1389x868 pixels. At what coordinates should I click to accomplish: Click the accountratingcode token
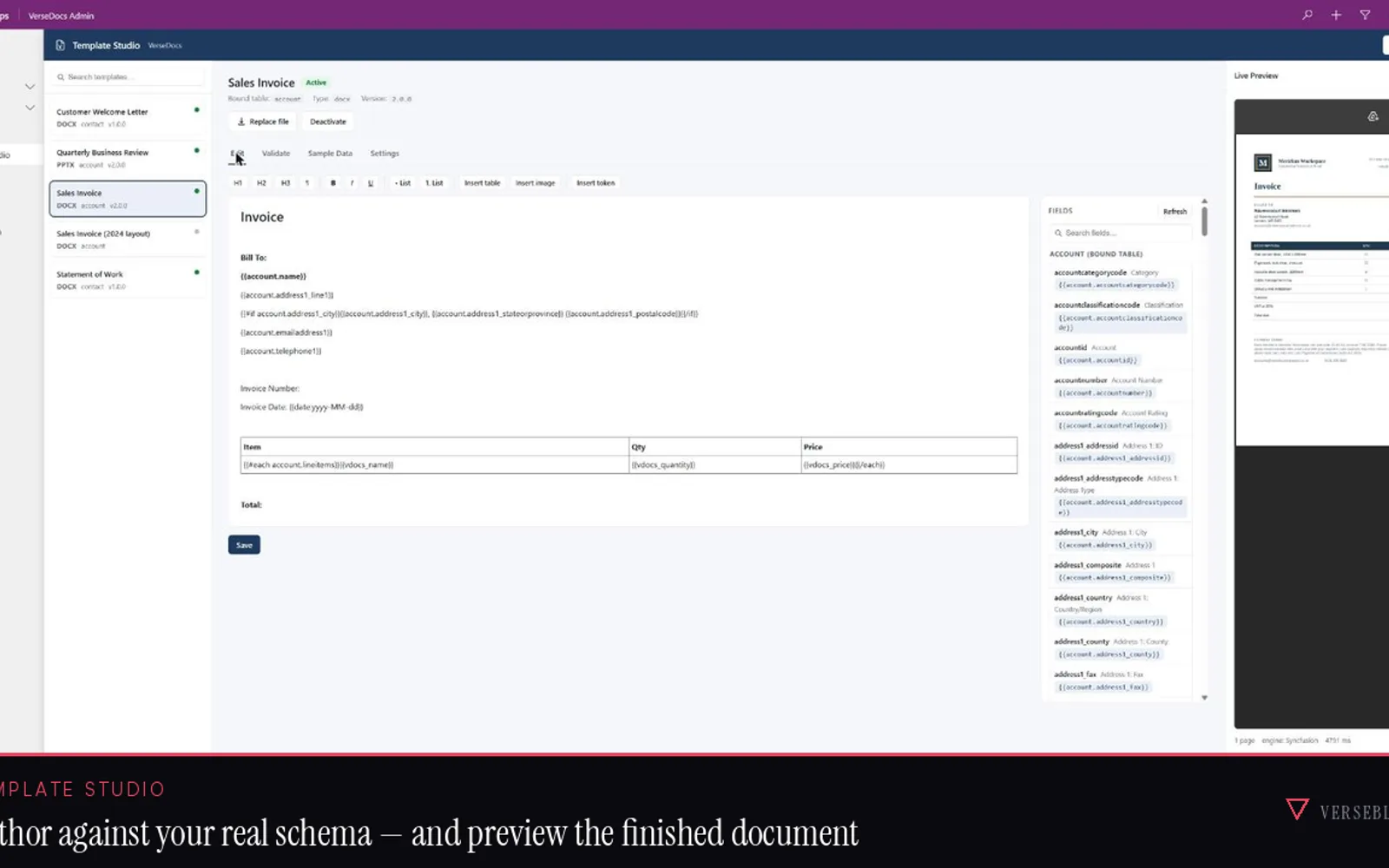click(1113, 425)
